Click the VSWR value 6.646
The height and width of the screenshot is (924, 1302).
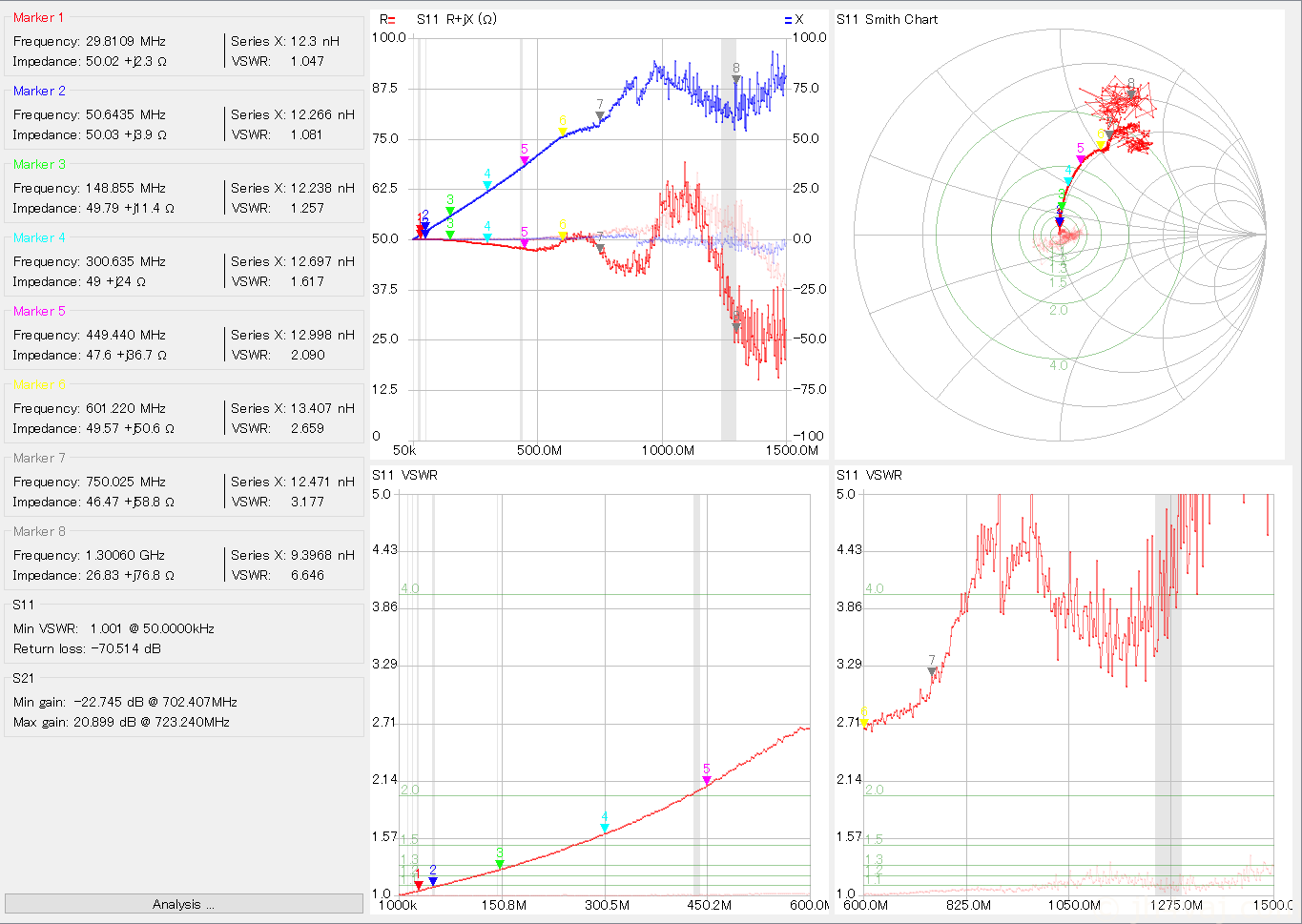click(307, 575)
